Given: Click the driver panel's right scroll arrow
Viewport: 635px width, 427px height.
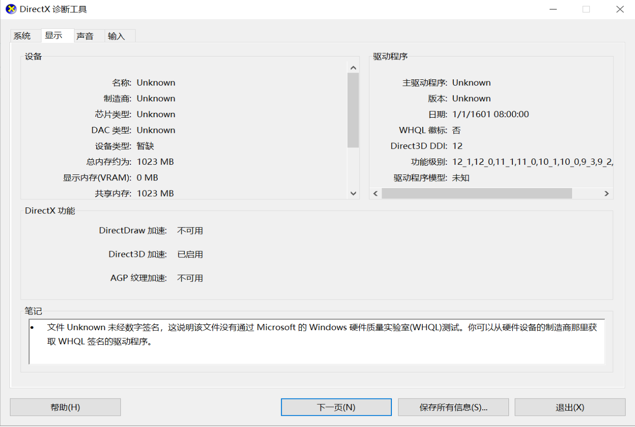Looking at the screenshot, I should coord(606,193).
